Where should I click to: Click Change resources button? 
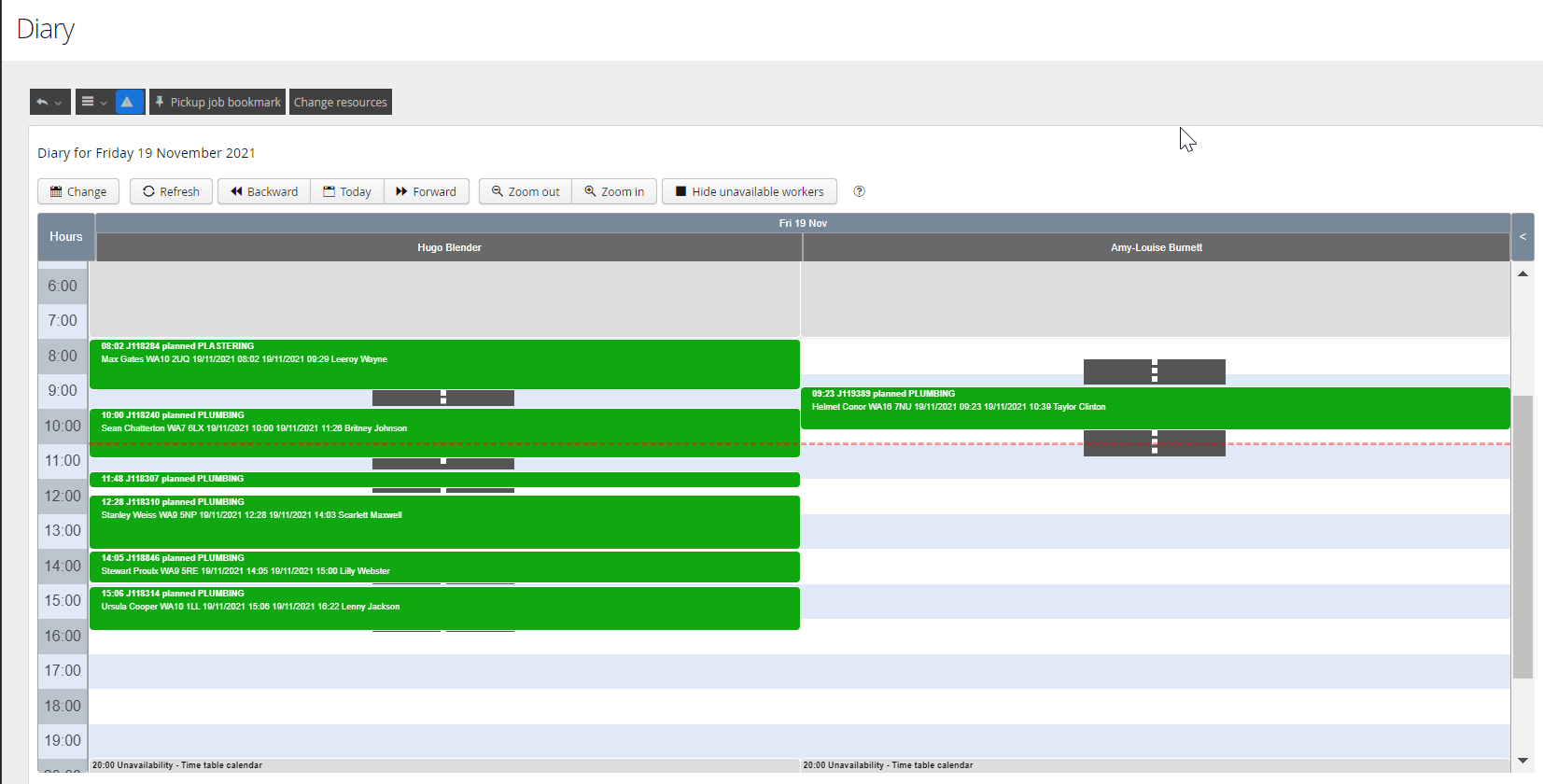[x=341, y=102]
